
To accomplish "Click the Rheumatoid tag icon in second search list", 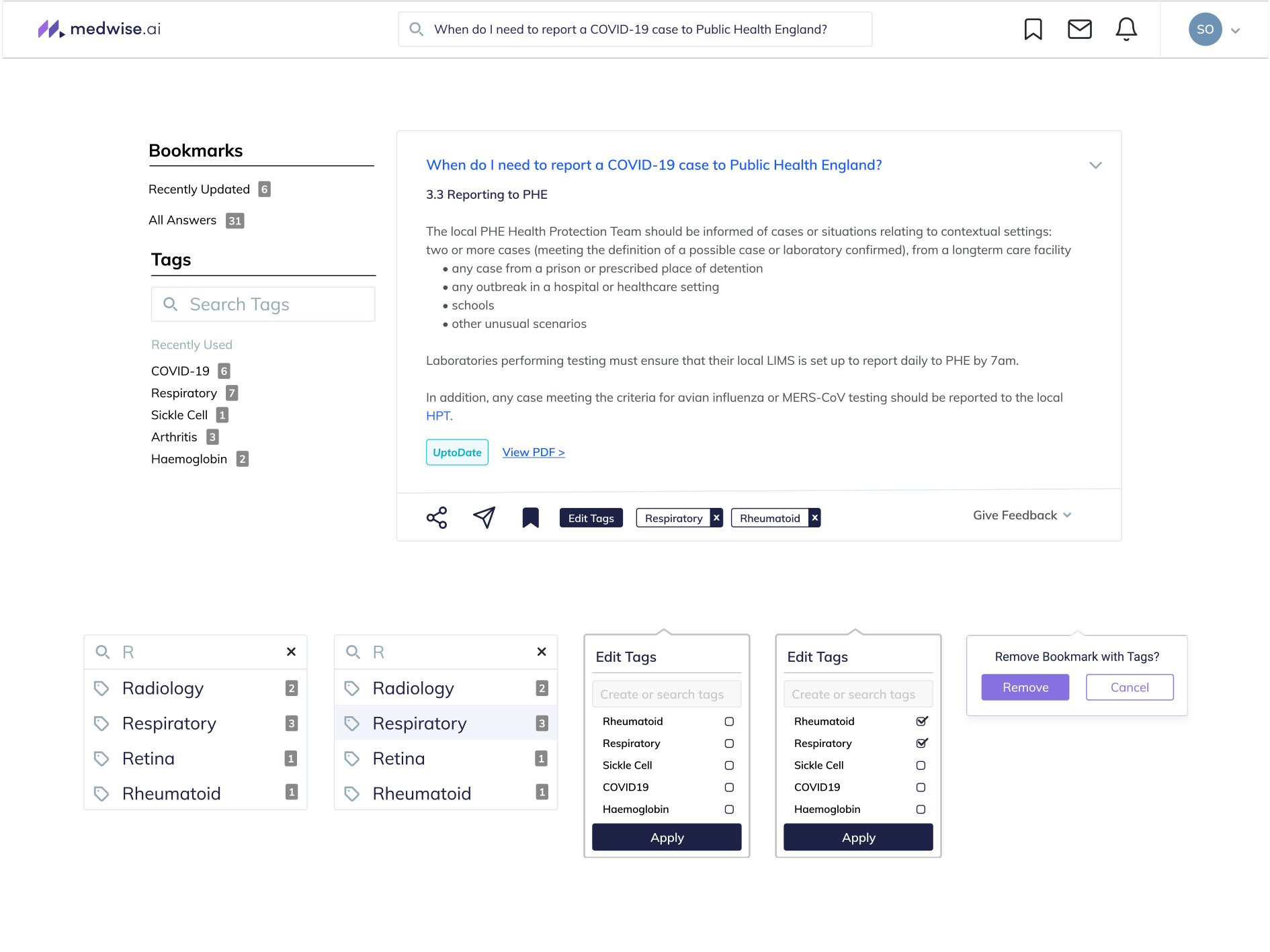I will (352, 793).
